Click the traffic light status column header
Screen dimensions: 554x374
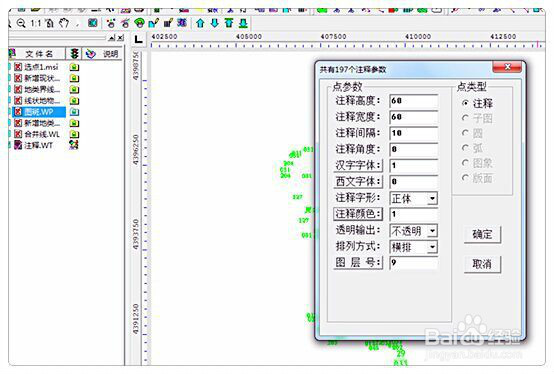[x=74, y=54]
